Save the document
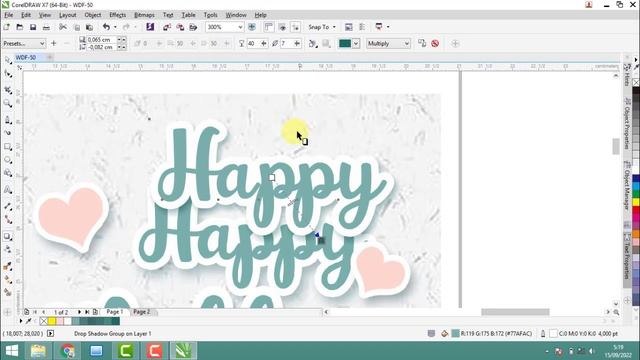Image resolution: width=640 pixels, height=360 pixels. coord(33,27)
